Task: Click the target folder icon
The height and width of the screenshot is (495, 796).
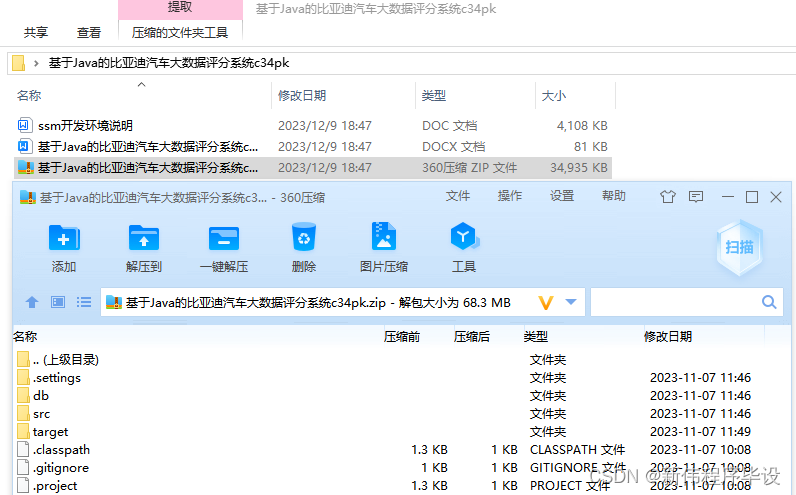Action: point(23,432)
